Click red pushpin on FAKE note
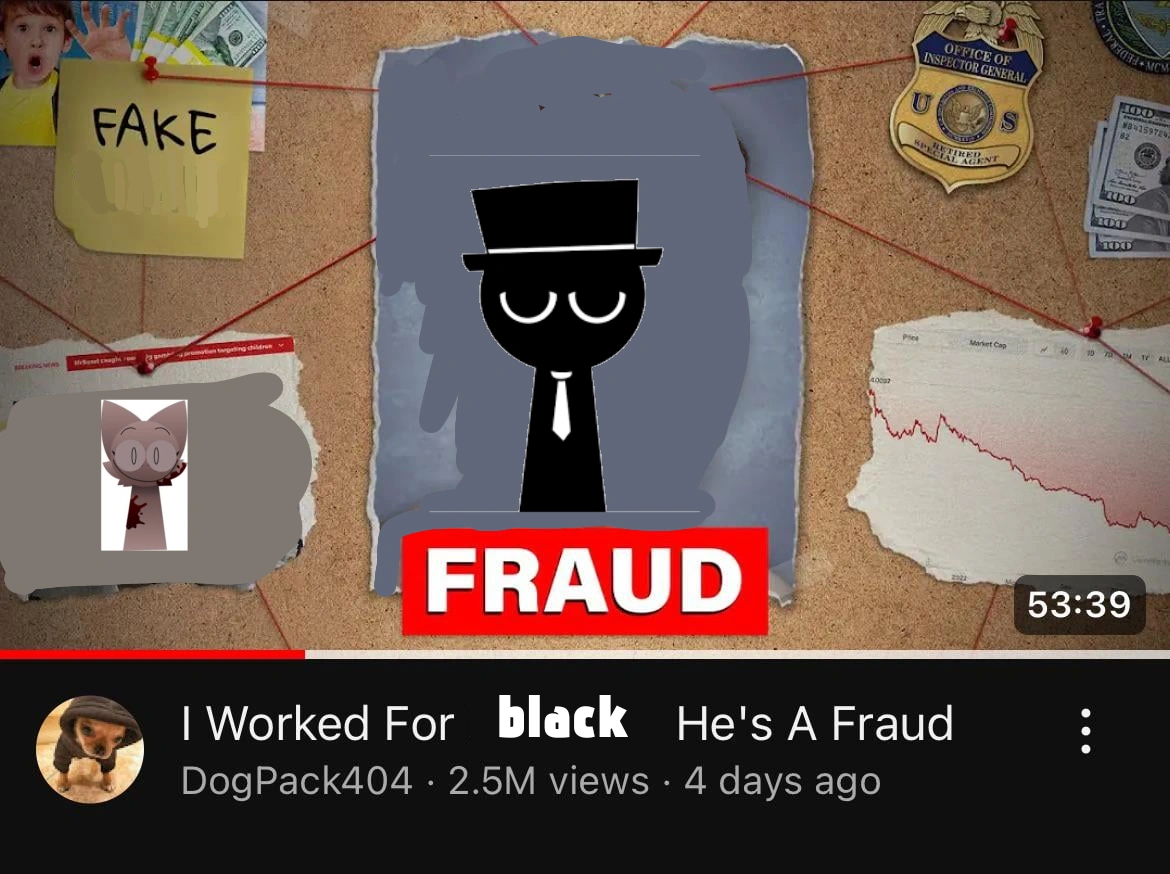The image size is (1170, 874). pos(151,69)
